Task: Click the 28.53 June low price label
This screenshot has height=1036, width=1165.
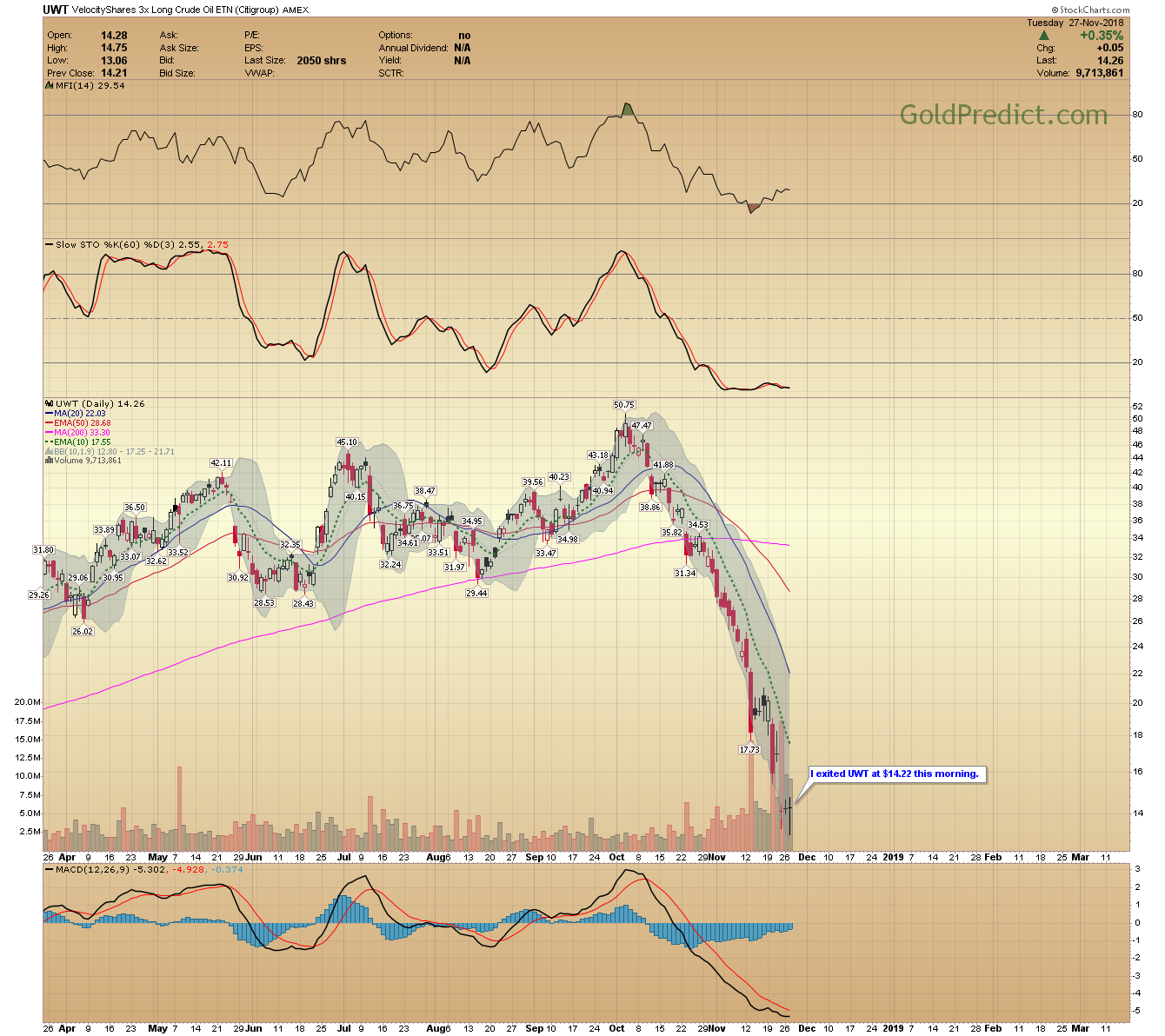Action: click(x=264, y=603)
